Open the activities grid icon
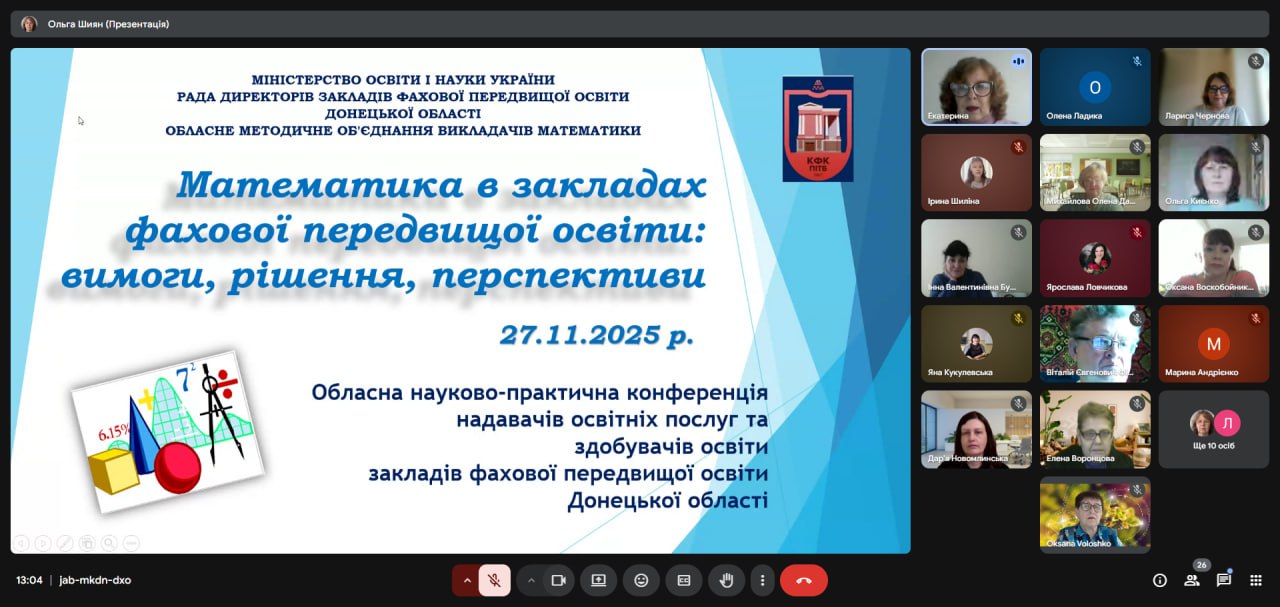The height and width of the screenshot is (607, 1280). point(1256,580)
